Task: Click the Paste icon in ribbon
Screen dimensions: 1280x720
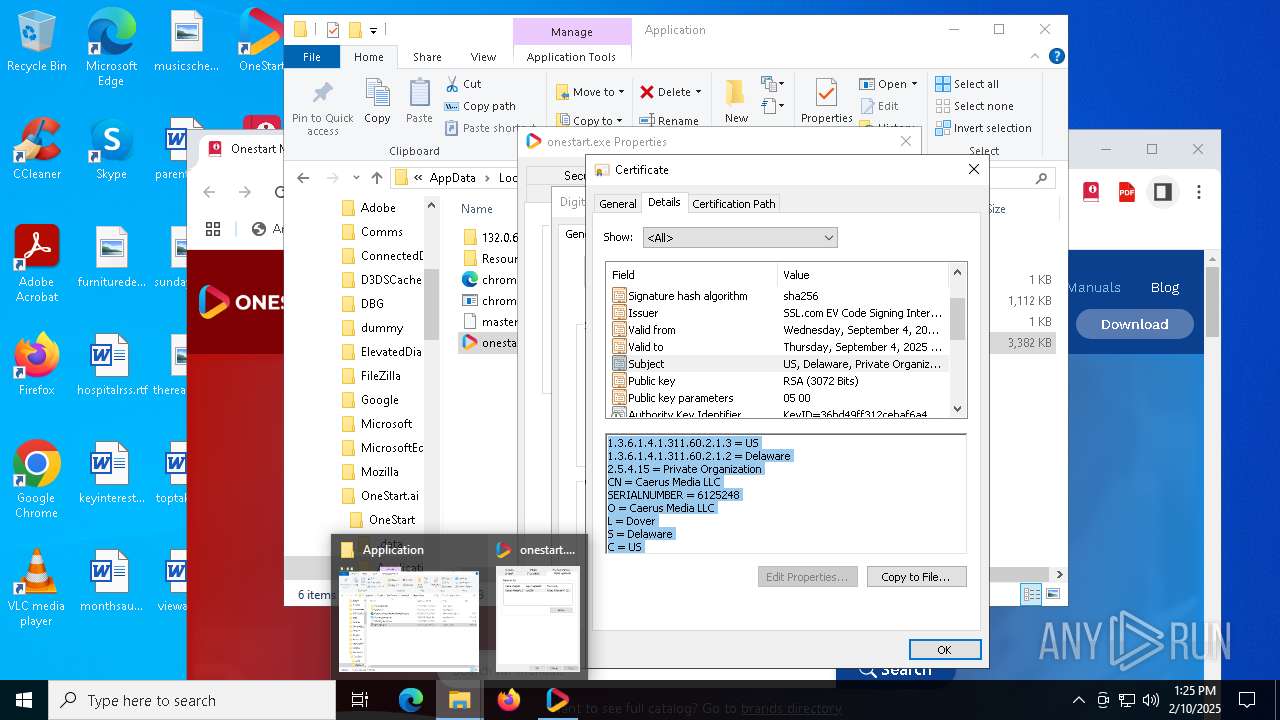Action: click(419, 102)
